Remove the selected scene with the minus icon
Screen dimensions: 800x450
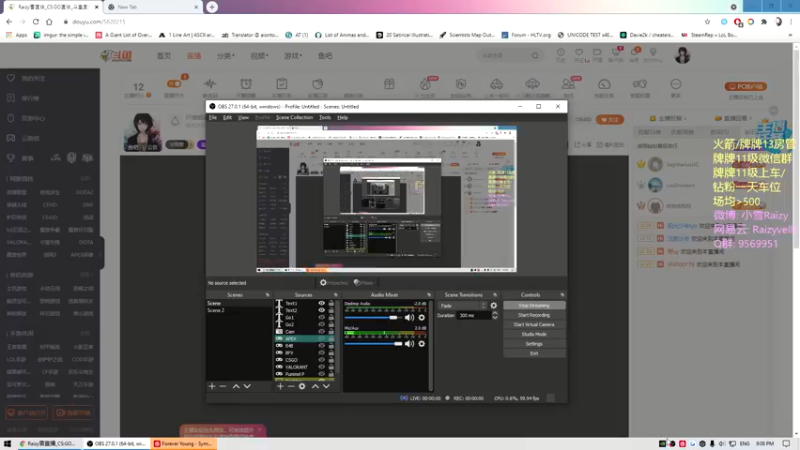pyautogui.click(x=223, y=386)
